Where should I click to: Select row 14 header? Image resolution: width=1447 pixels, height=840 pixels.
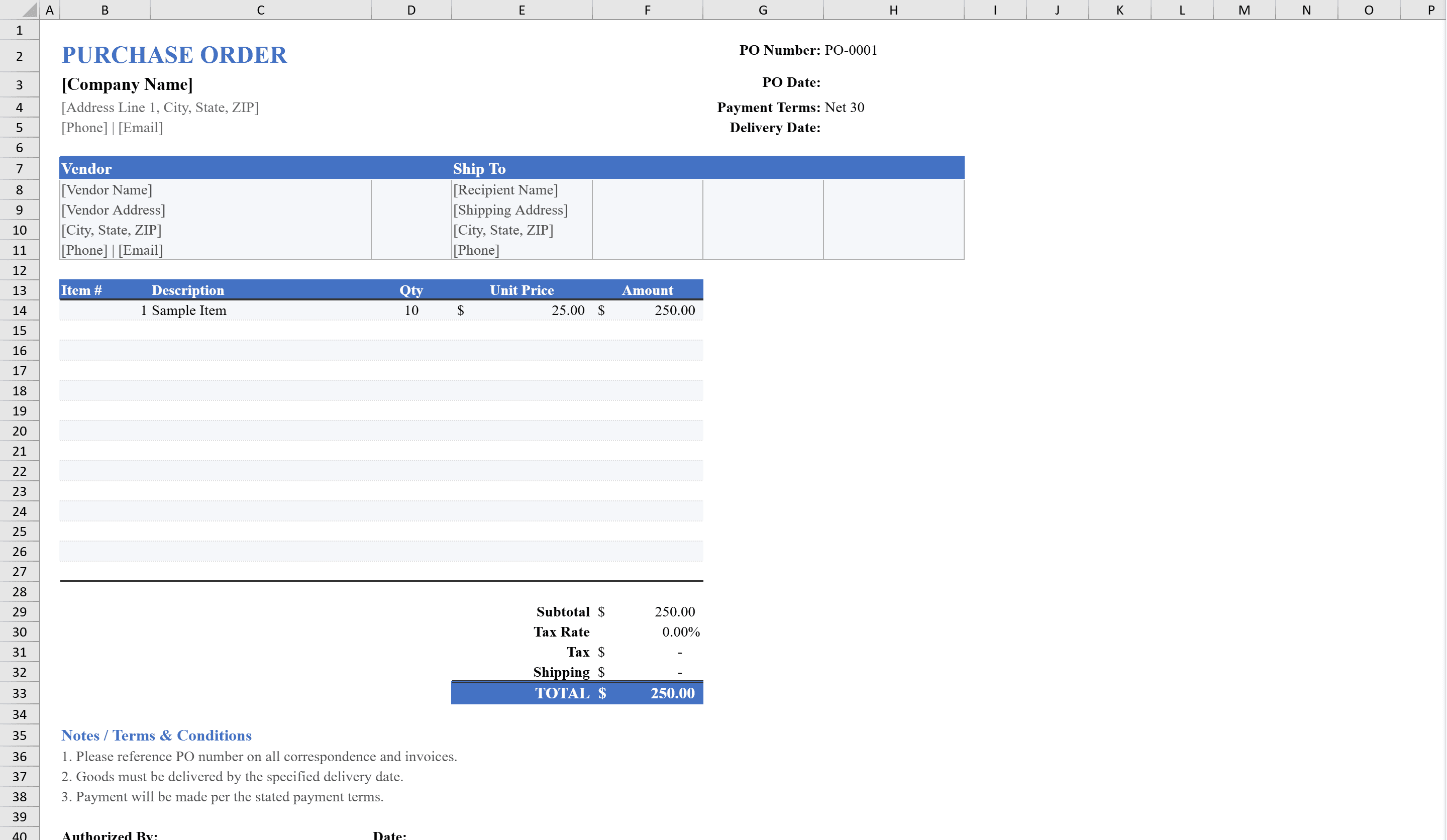(x=20, y=310)
